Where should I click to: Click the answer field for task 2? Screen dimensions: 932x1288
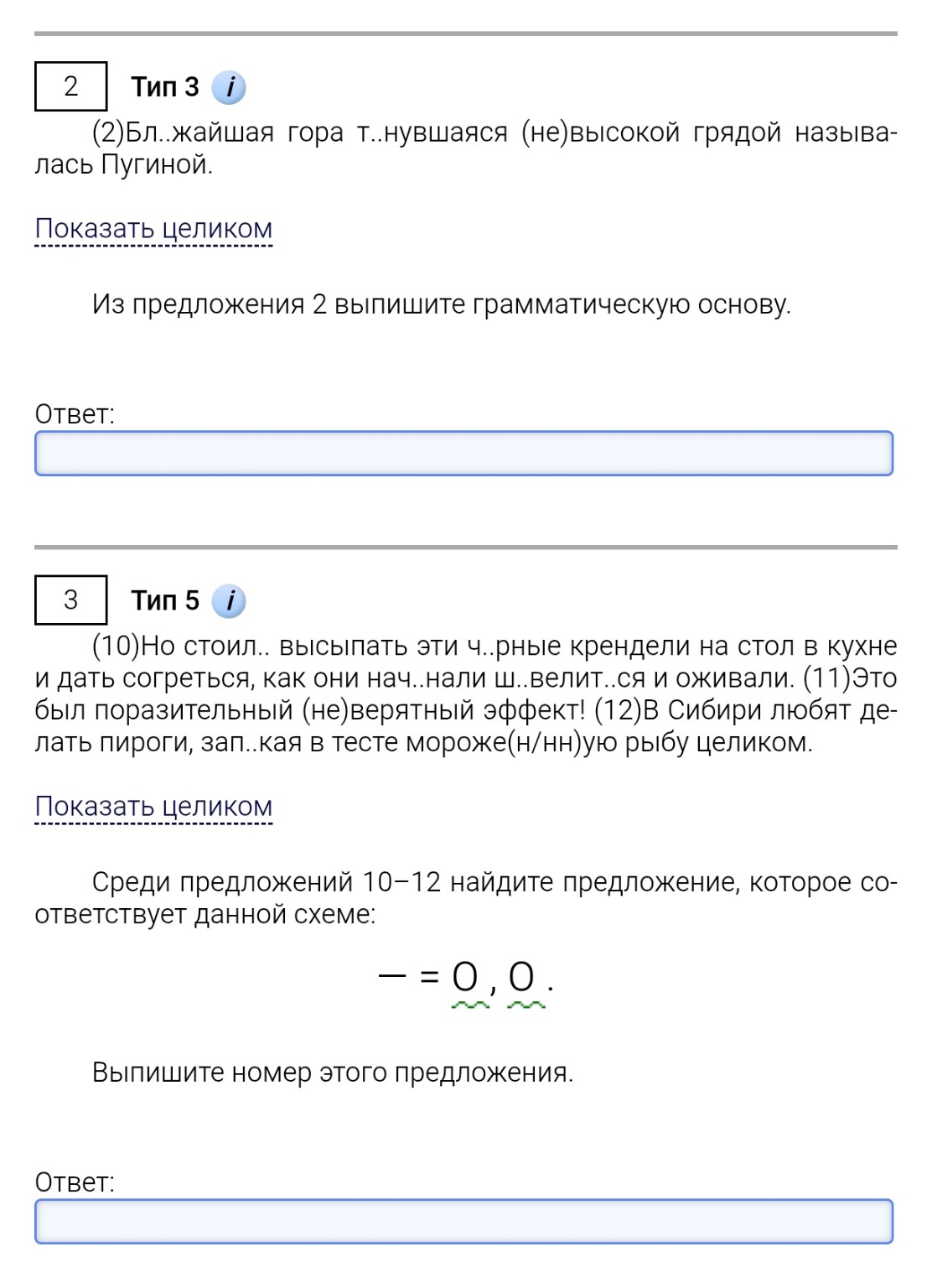coord(466,454)
